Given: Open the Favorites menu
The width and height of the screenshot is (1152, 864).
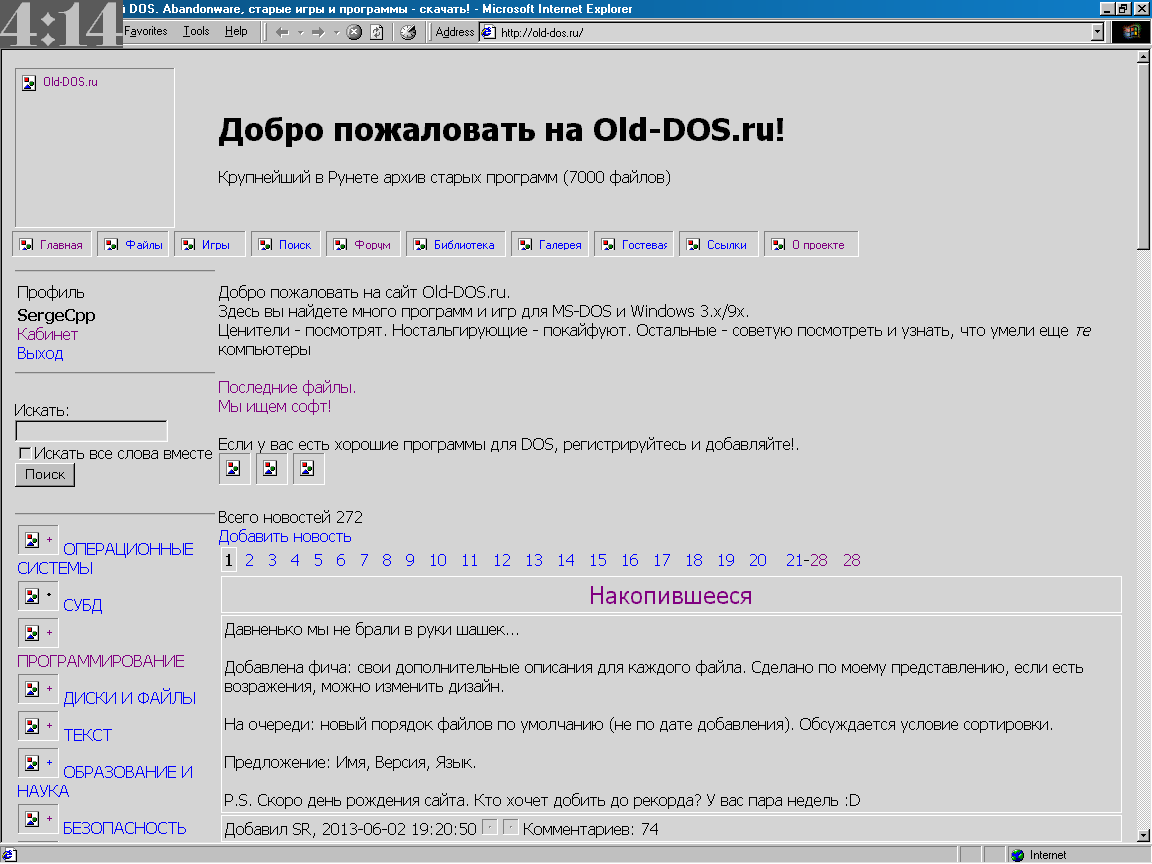Looking at the screenshot, I should click(145, 31).
